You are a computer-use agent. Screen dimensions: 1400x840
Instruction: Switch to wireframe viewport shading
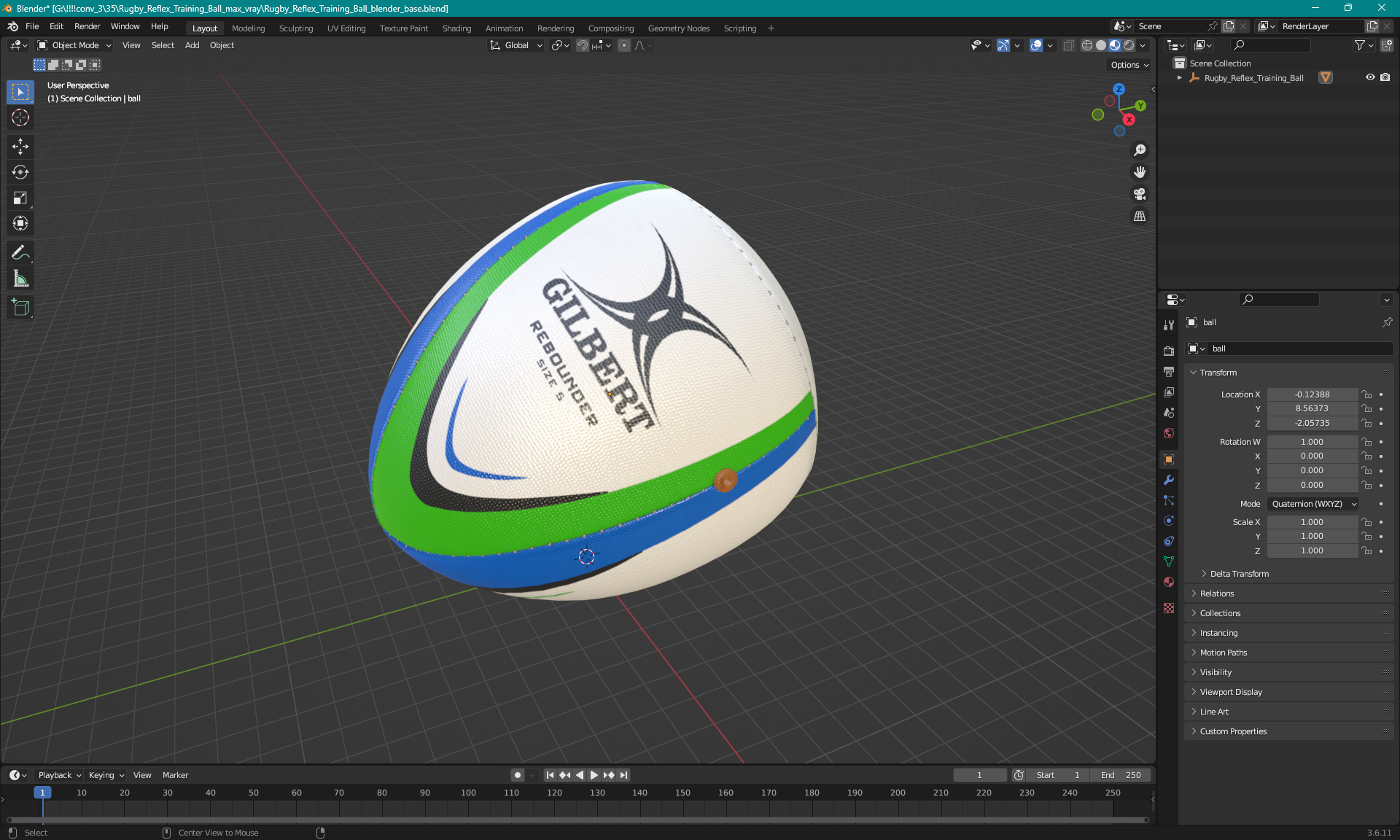pyautogui.click(x=1086, y=45)
